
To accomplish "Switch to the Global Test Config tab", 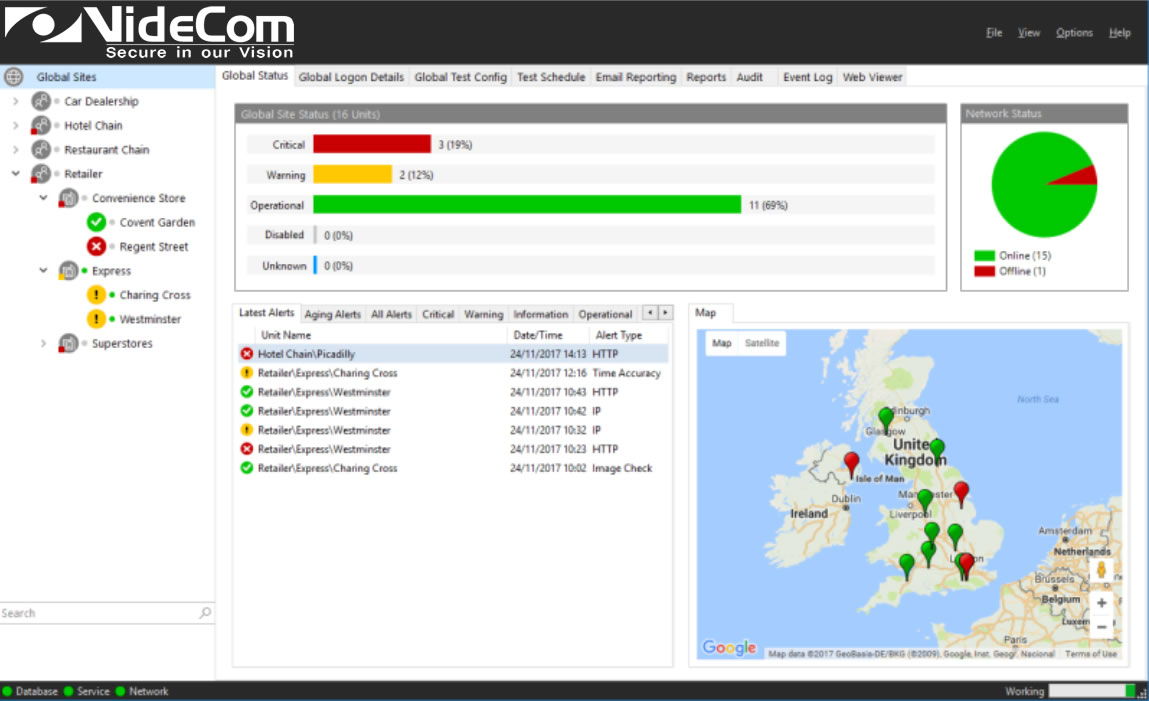I will click(x=461, y=77).
